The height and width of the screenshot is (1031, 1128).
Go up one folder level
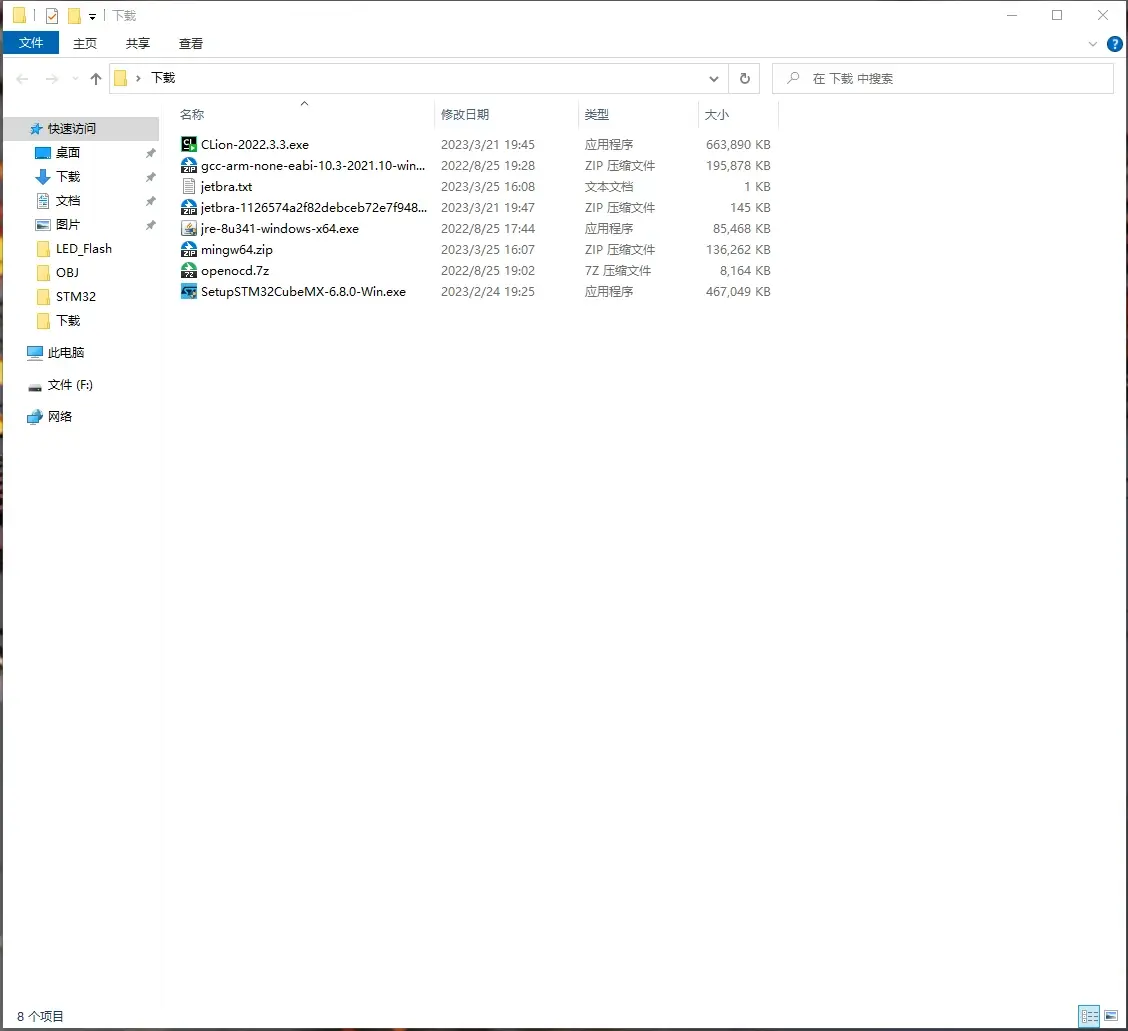(x=96, y=78)
